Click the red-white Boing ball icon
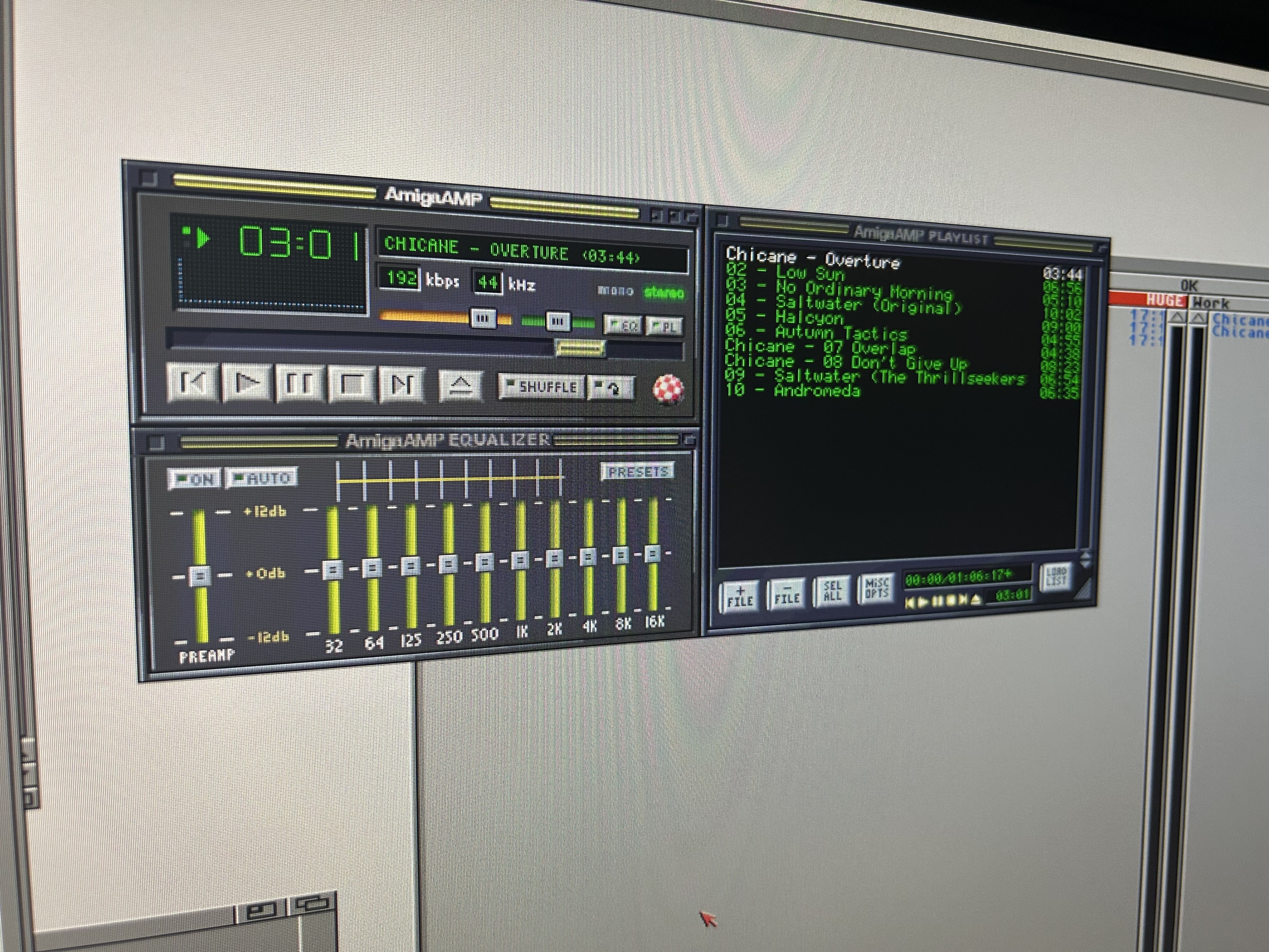1269x952 pixels. [668, 389]
